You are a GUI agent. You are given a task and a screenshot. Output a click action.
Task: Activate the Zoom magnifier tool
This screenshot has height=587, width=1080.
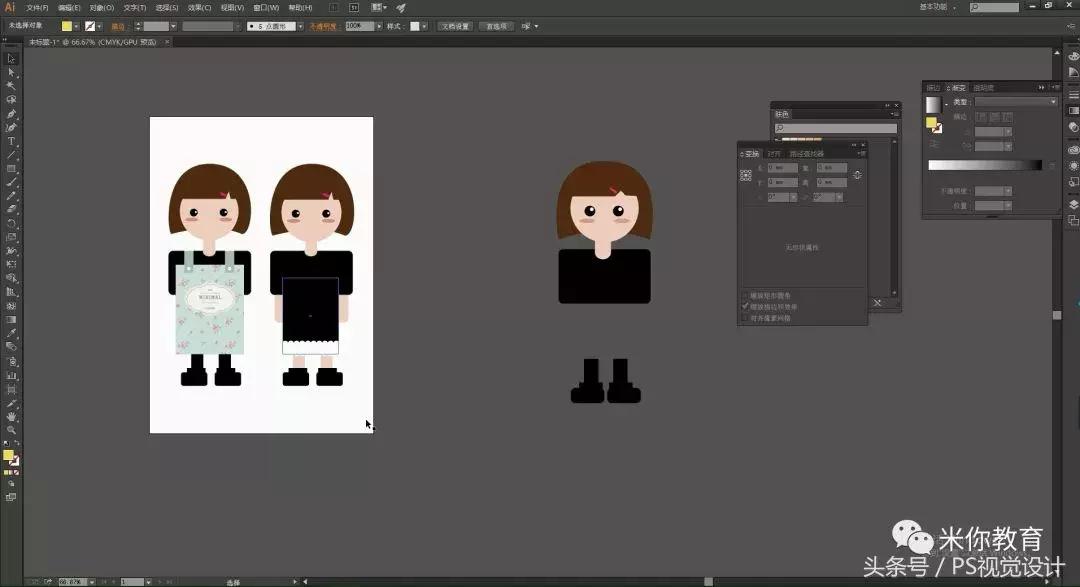[11, 430]
